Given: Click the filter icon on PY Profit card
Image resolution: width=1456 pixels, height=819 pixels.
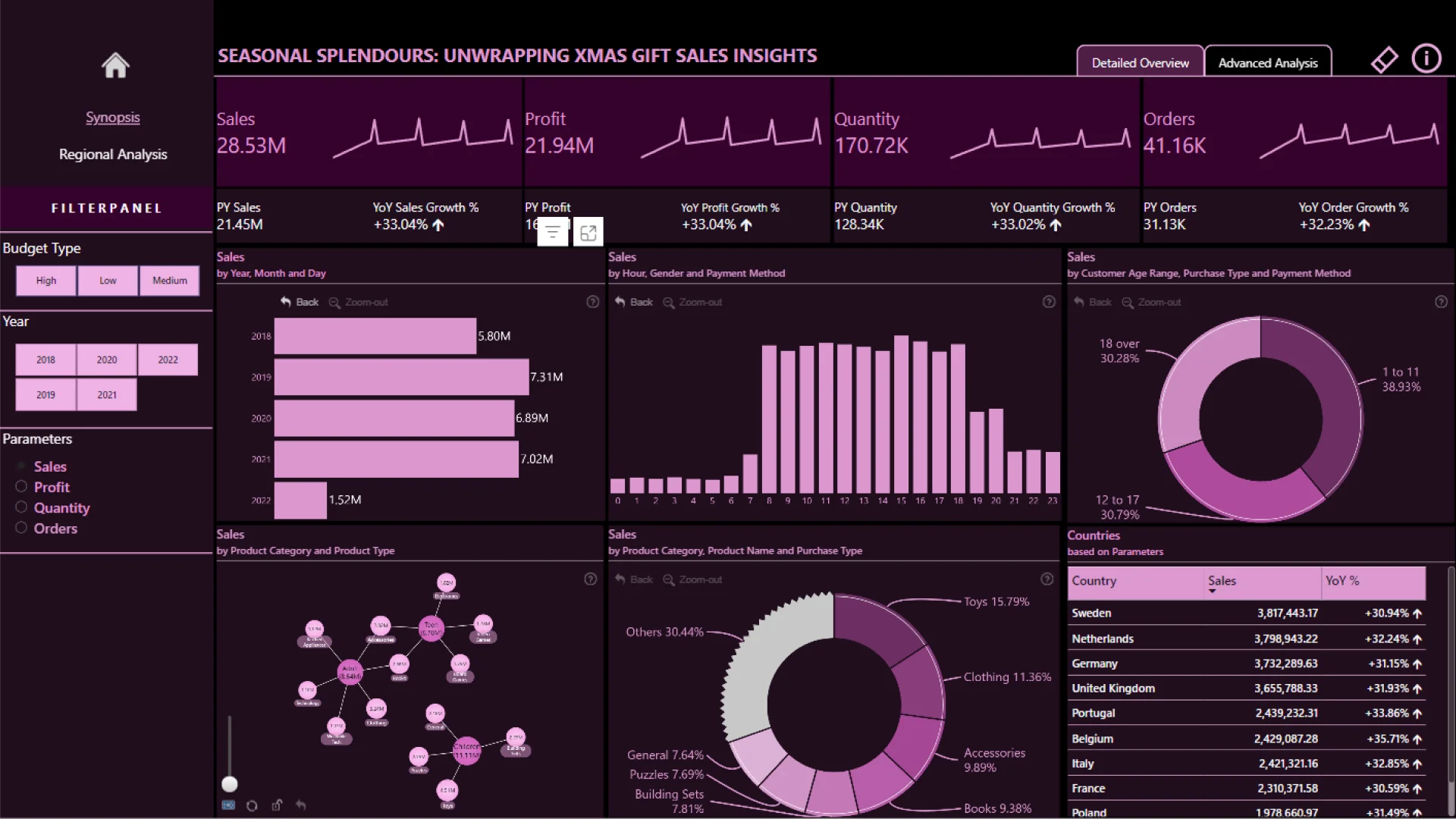Looking at the screenshot, I should 553,232.
